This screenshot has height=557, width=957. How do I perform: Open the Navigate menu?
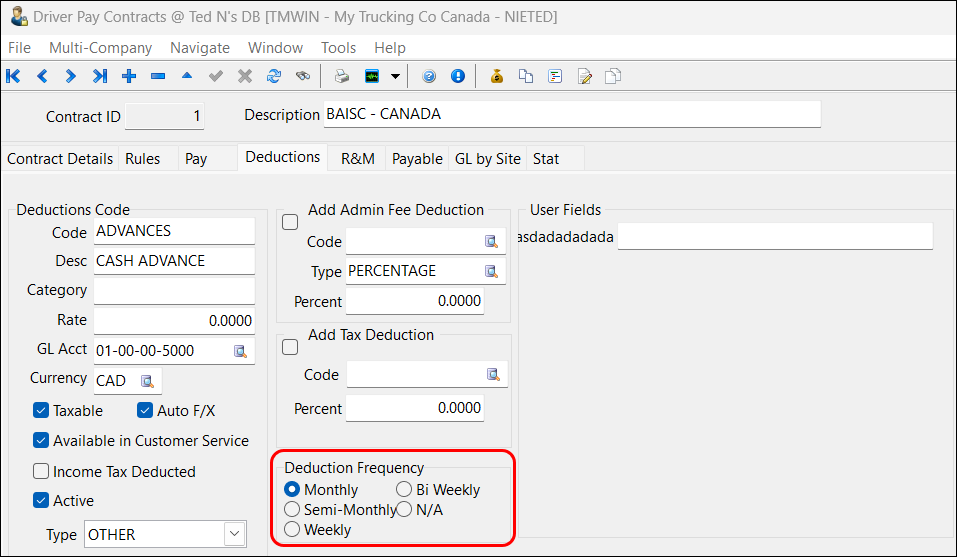(x=200, y=47)
